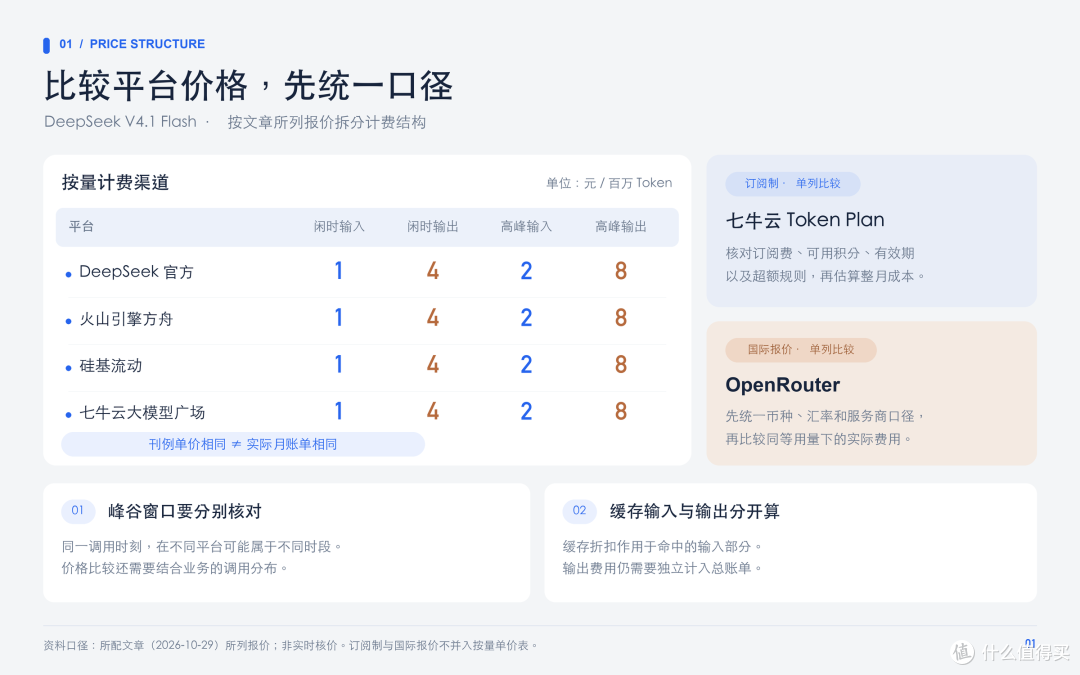Click the '高峰输入' column header
Viewport: 1080px width, 675px height.
point(526,227)
